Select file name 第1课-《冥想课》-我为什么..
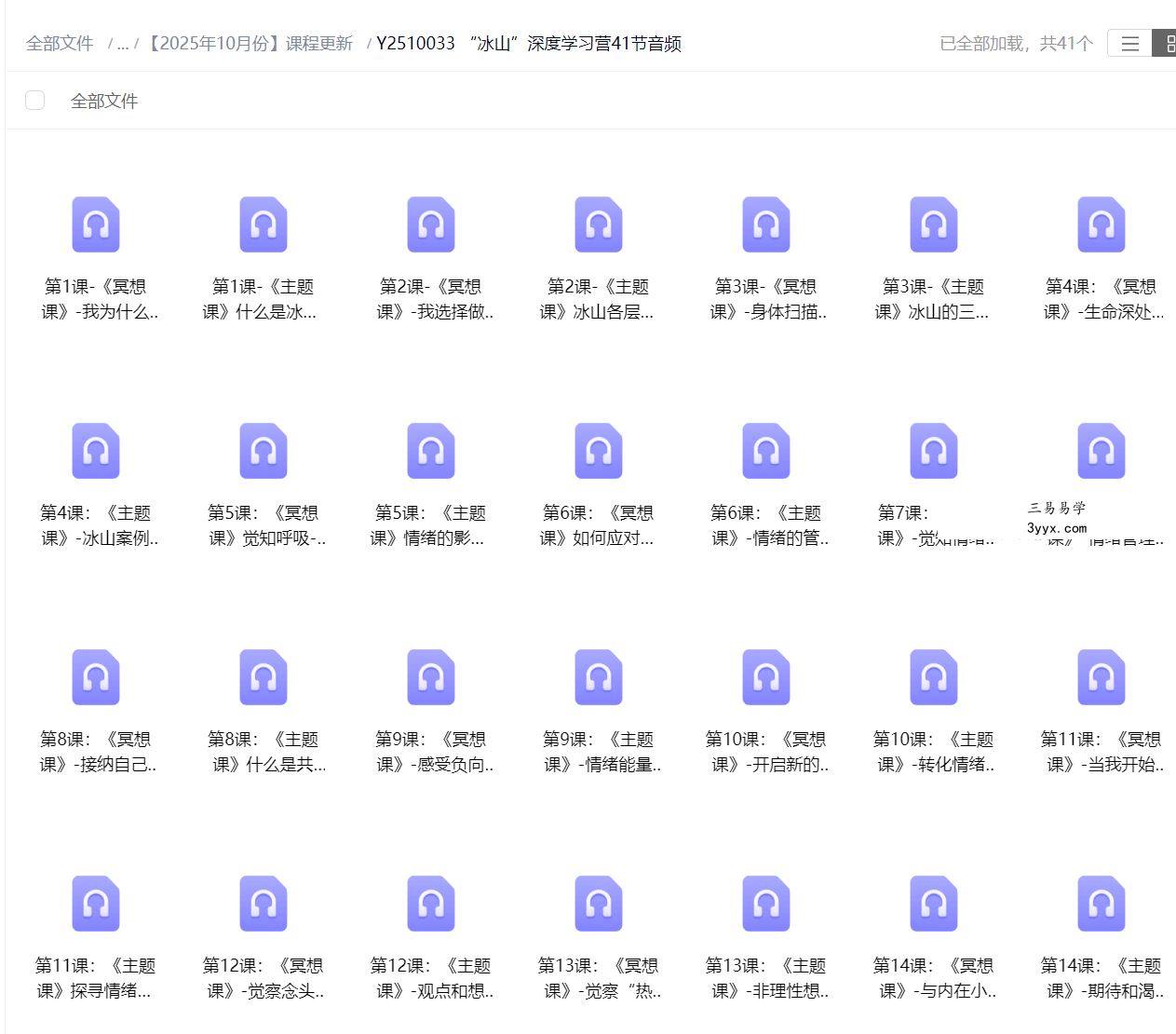 pos(98,299)
